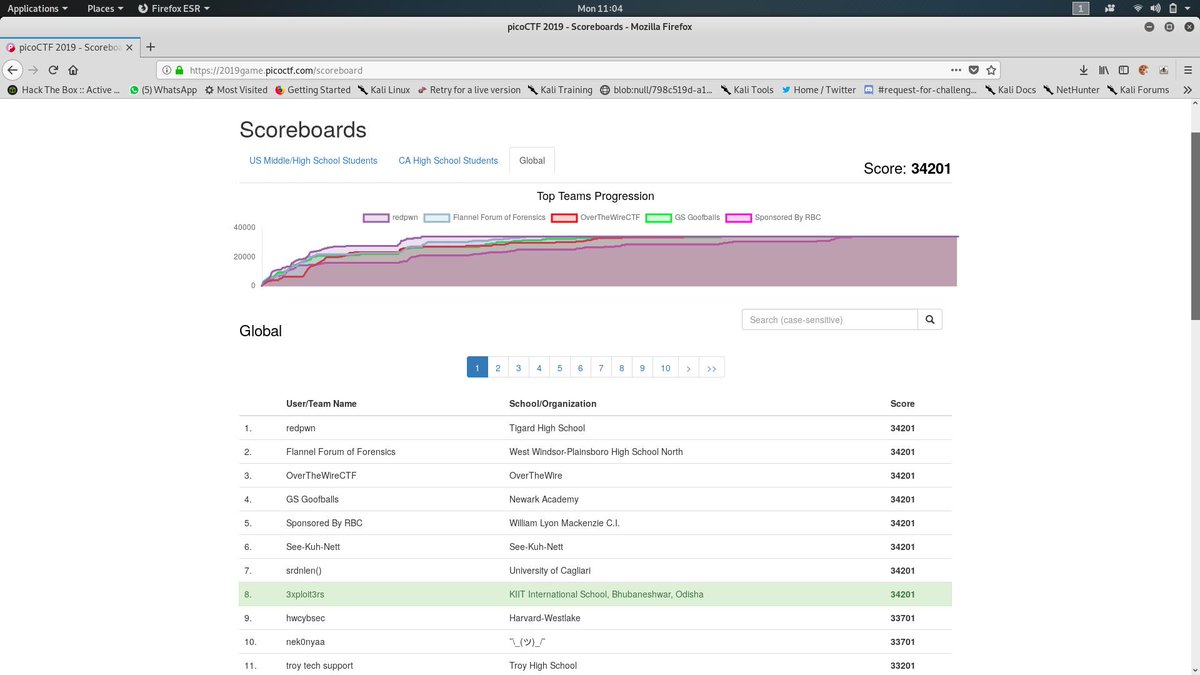Click the forward navigation arrow
The width and height of the screenshot is (1200, 675).
click(x=33, y=70)
